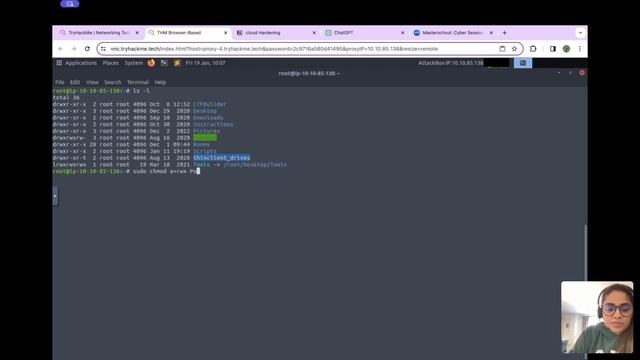Close the Masterschool Cyber Session tab
Viewport: 640px width, 360px height.
(x=491, y=33)
